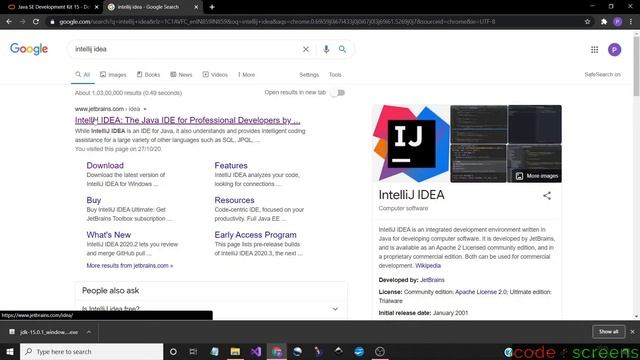Open the Wikipedia link in description
The width and height of the screenshot is (640, 360).
pos(428,266)
